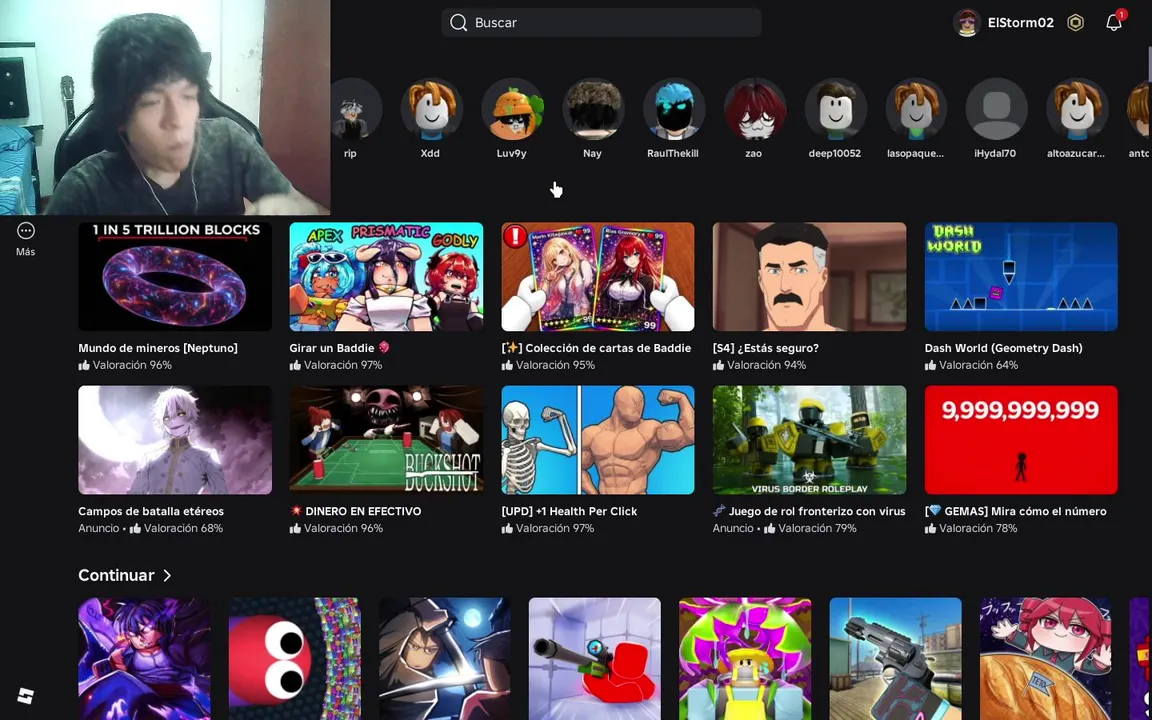Screen dimensions: 1152x720
Task: Click the search magnifier icon
Action: click(458, 23)
